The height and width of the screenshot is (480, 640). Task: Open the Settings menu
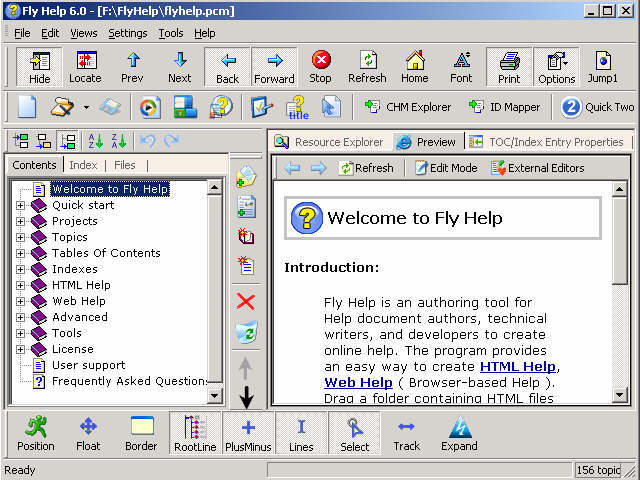tap(128, 33)
